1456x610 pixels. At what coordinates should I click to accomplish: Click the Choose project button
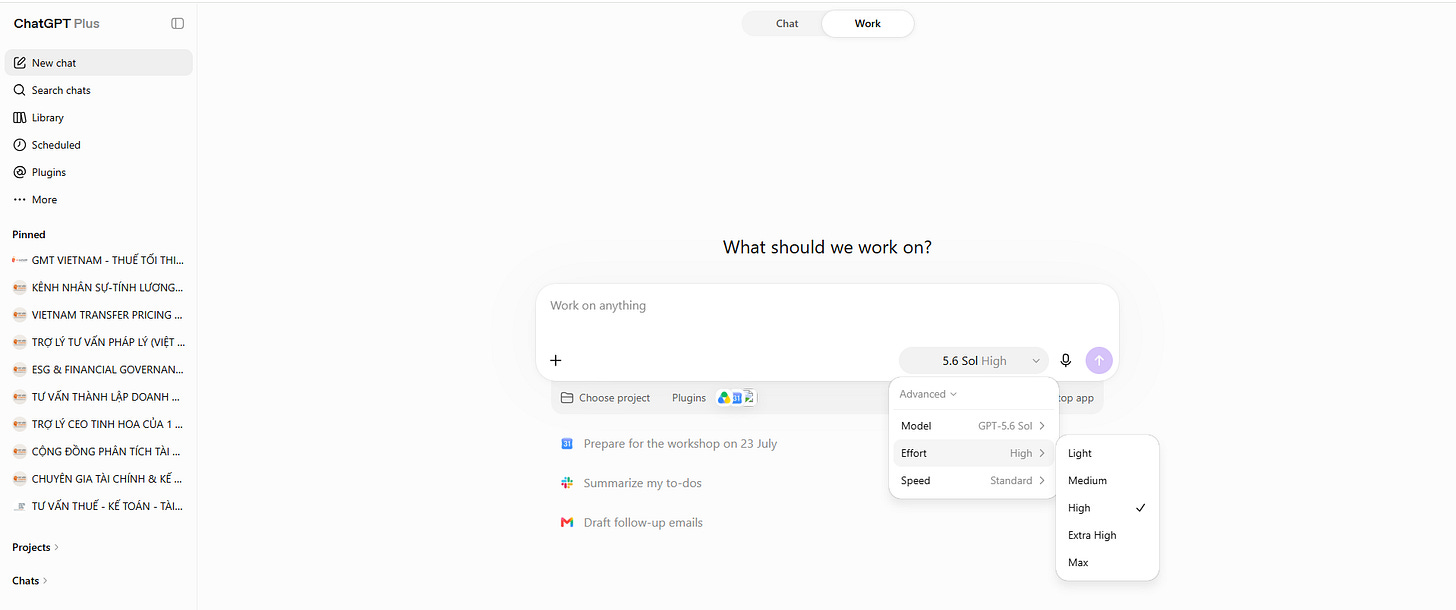(x=605, y=398)
